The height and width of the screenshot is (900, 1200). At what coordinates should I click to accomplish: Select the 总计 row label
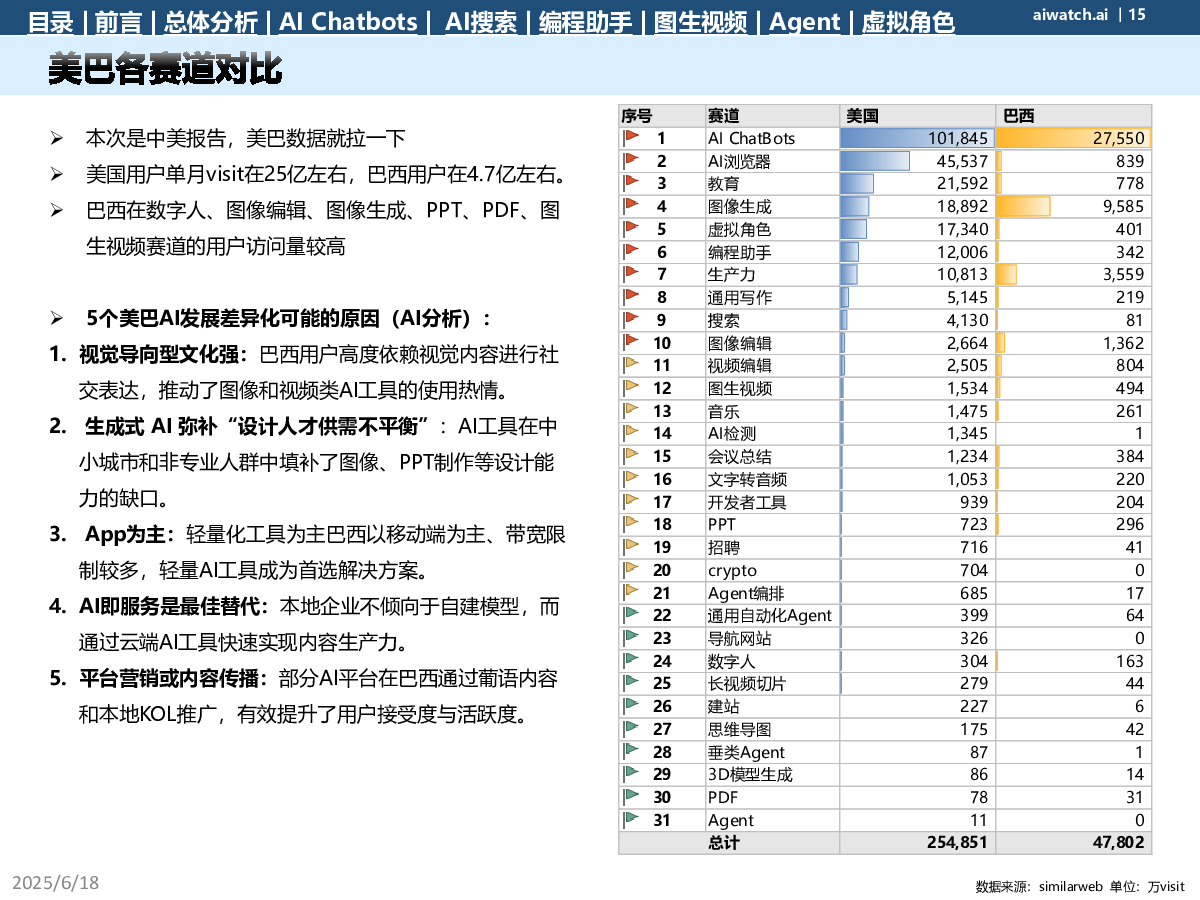click(724, 842)
